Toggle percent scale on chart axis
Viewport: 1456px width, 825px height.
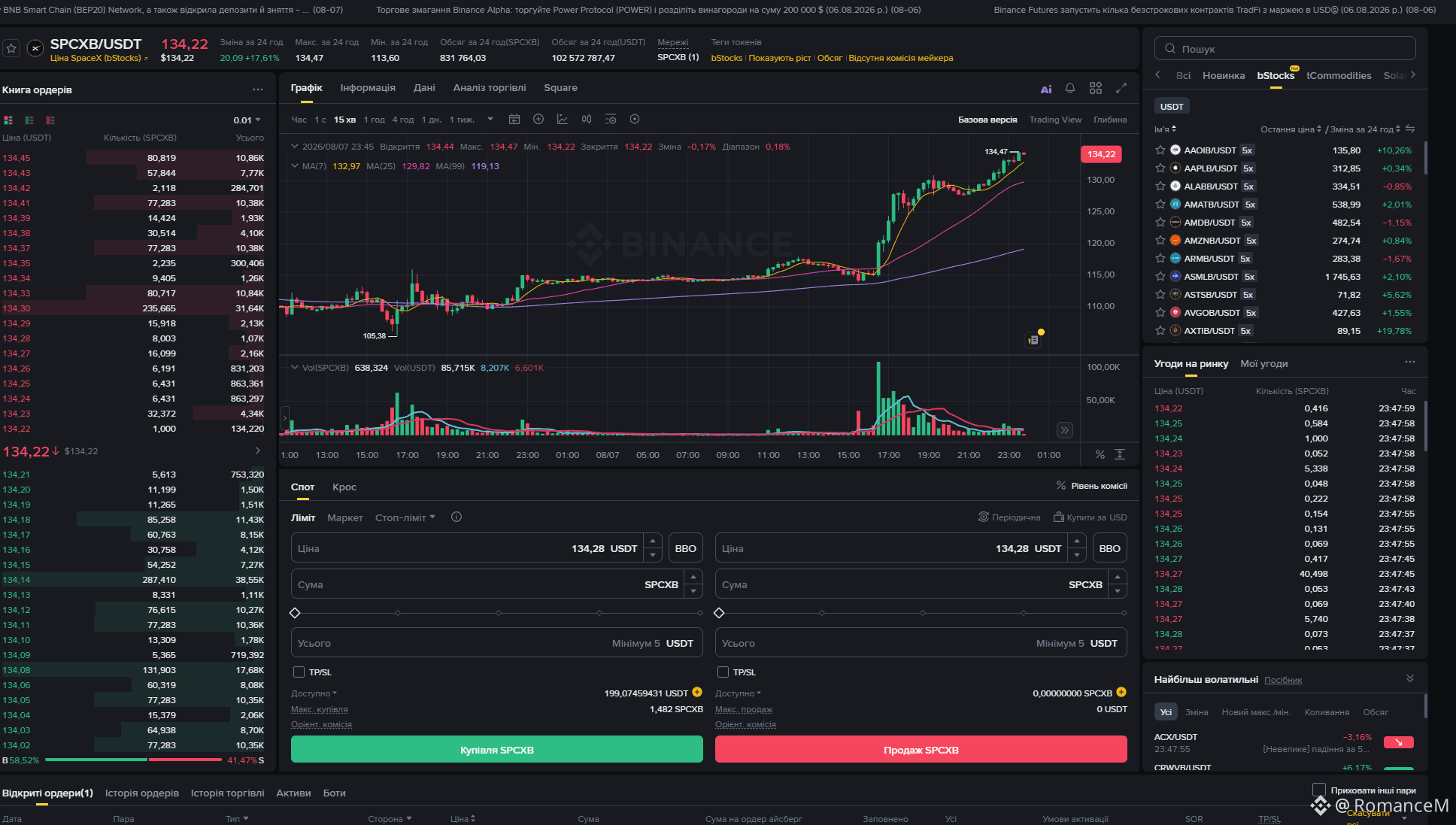(x=1100, y=455)
